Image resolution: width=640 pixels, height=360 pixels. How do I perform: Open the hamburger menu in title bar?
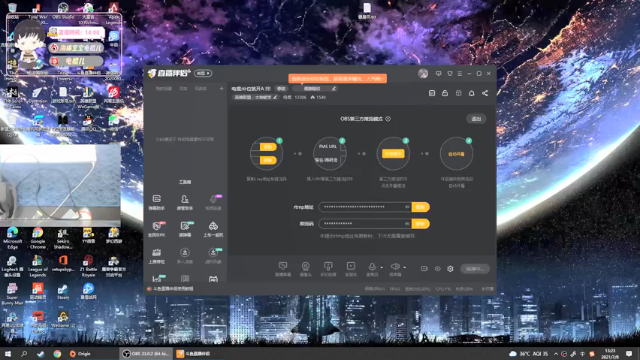point(460,73)
